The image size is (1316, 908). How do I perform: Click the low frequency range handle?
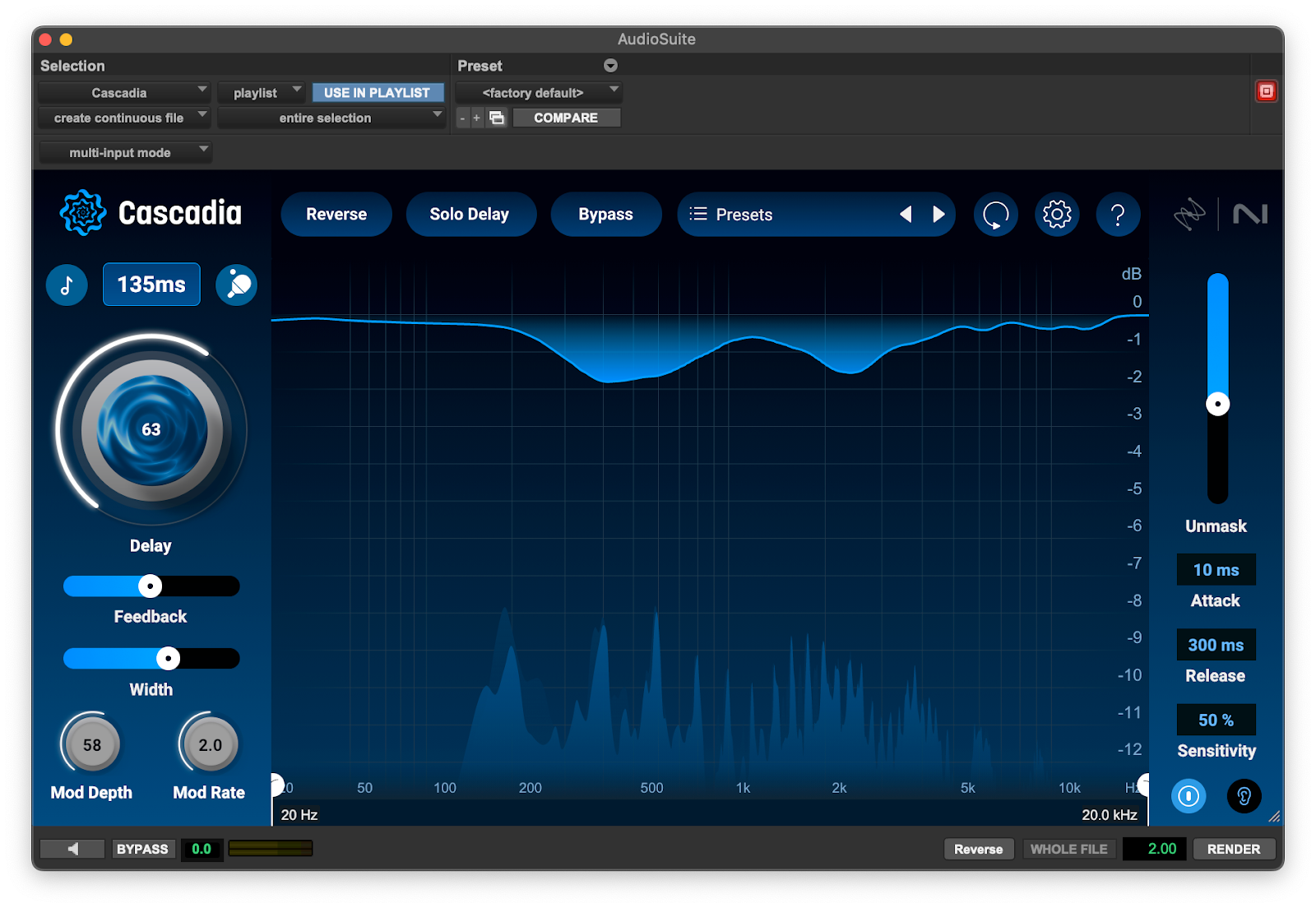(x=276, y=784)
